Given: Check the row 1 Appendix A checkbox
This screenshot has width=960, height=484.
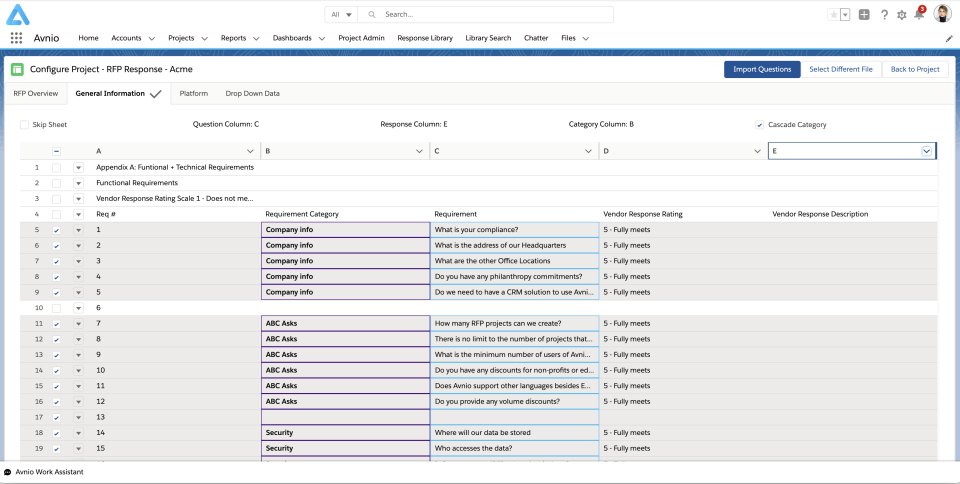Looking at the screenshot, I should (x=56, y=167).
